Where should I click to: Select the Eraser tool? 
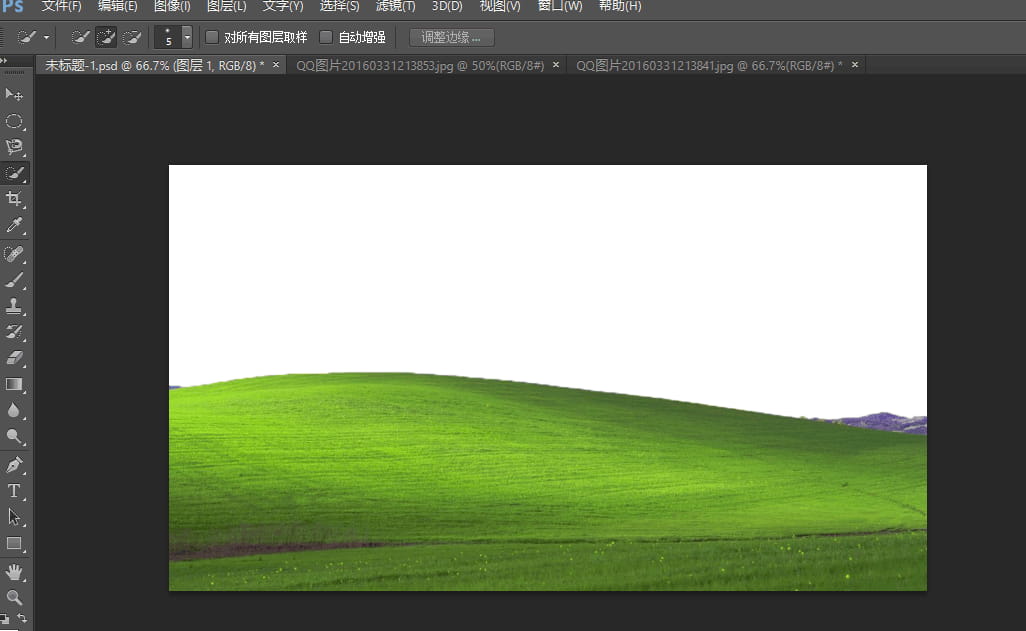pyautogui.click(x=14, y=358)
